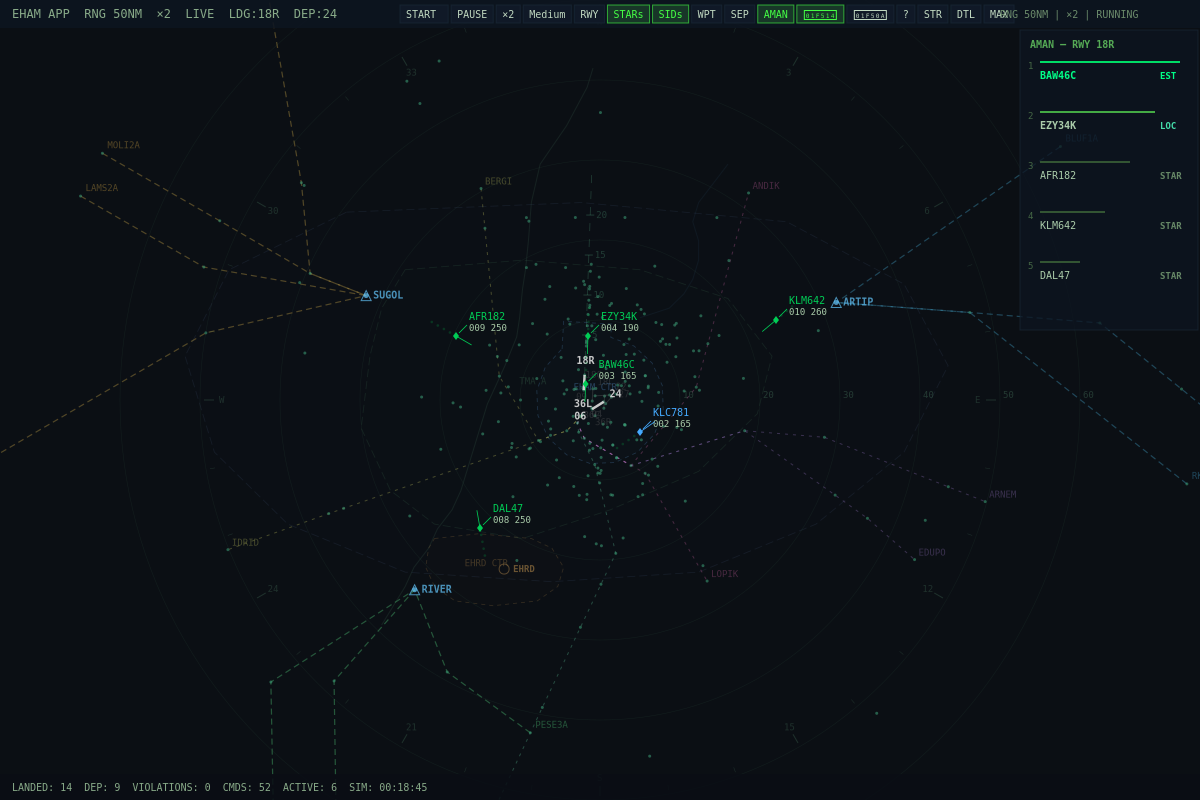Select the blue KLC781 aircraft target
This screenshot has width=1200, height=800.
[640, 432]
